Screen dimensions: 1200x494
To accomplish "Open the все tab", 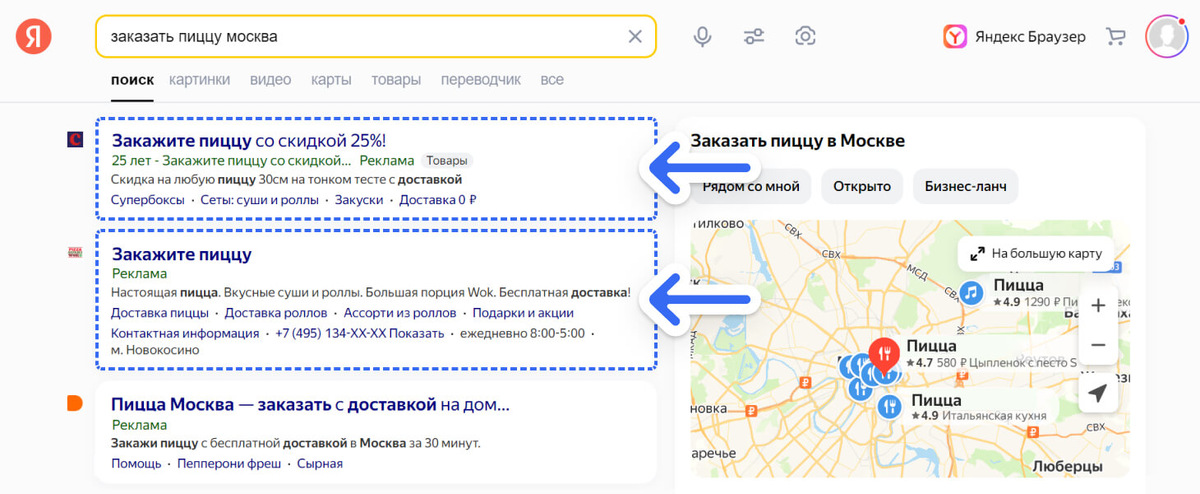I will click(x=552, y=80).
